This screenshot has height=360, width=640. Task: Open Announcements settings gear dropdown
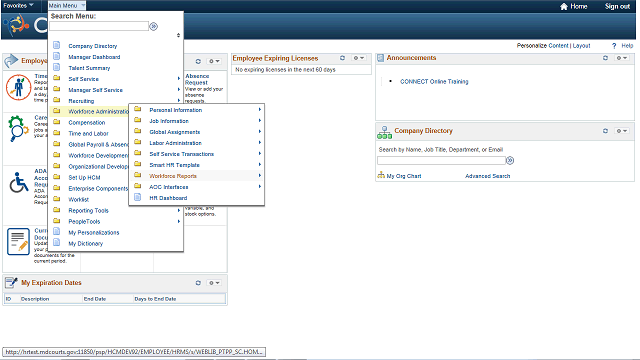622,58
